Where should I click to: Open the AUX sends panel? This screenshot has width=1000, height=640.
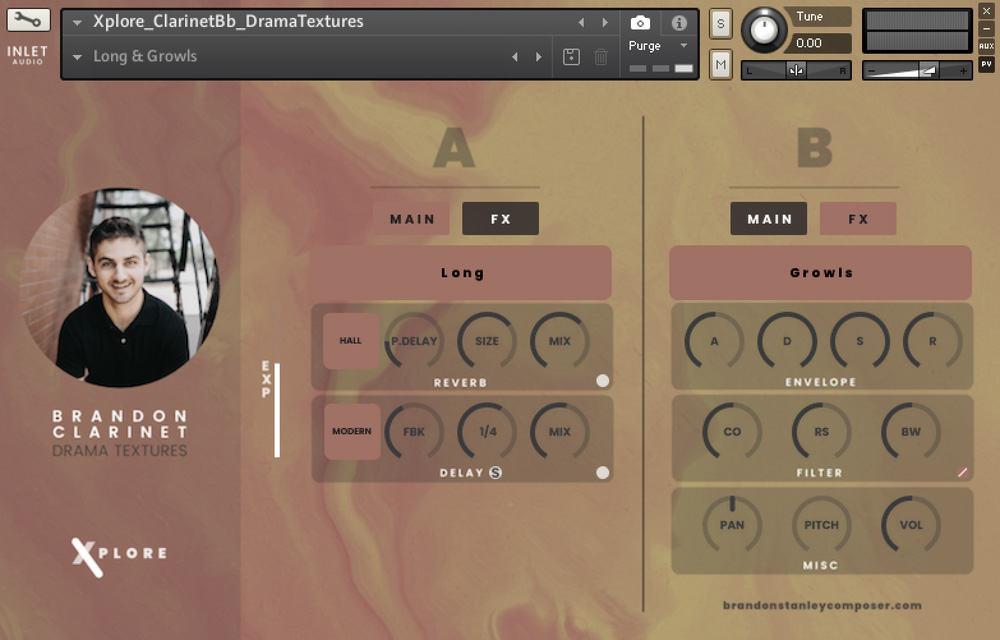[x=986, y=45]
